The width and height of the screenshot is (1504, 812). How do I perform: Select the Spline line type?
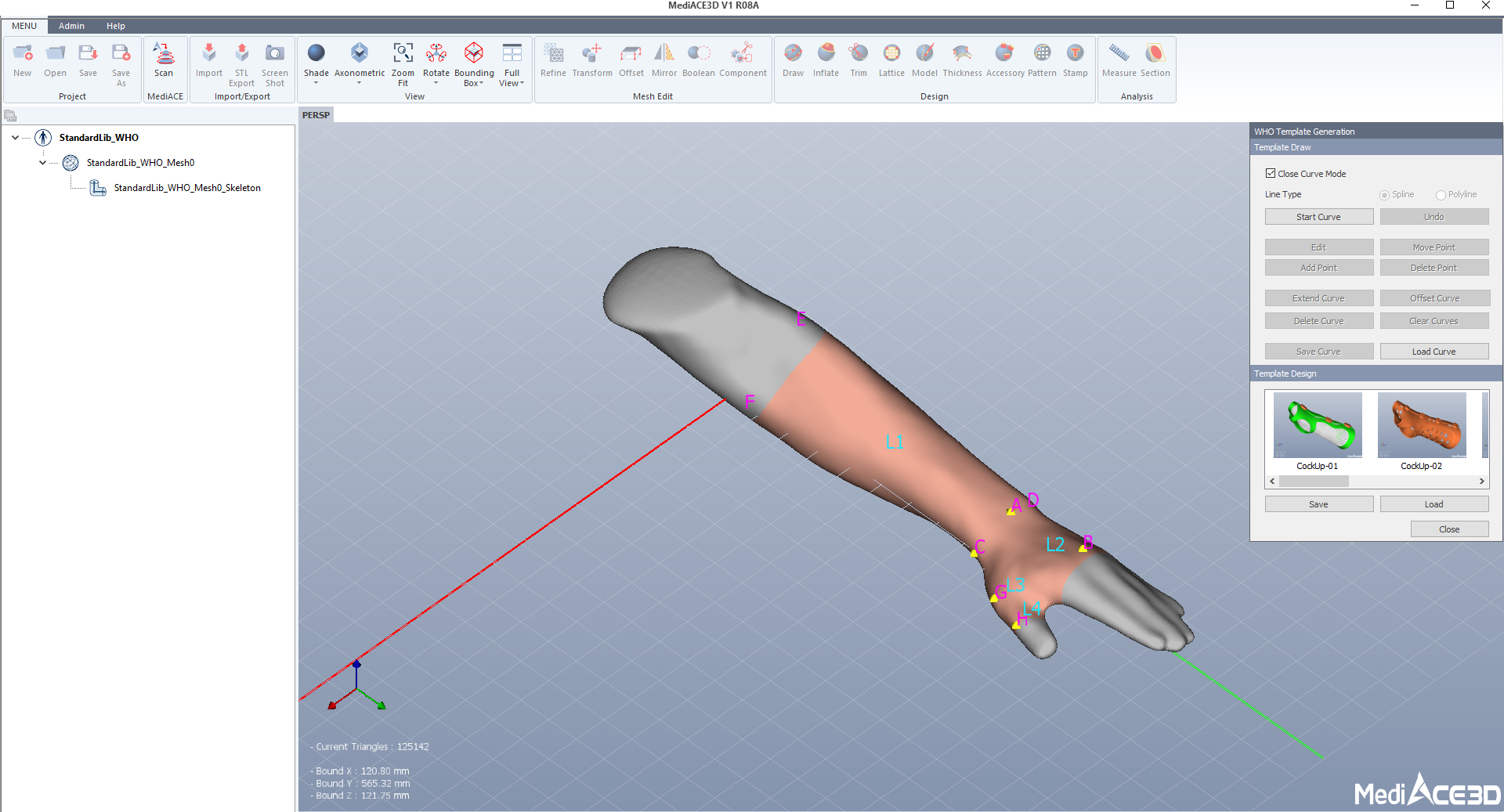coord(1385,195)
